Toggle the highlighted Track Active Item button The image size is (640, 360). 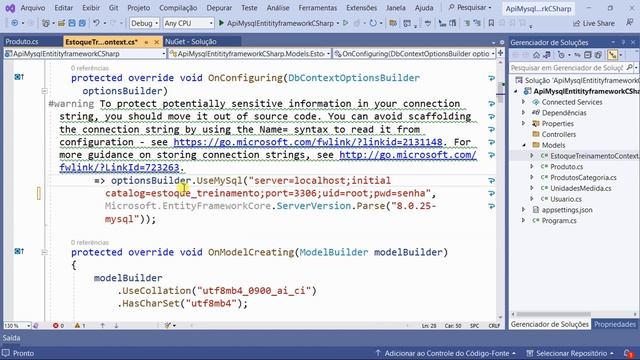[x=612, y=55]
